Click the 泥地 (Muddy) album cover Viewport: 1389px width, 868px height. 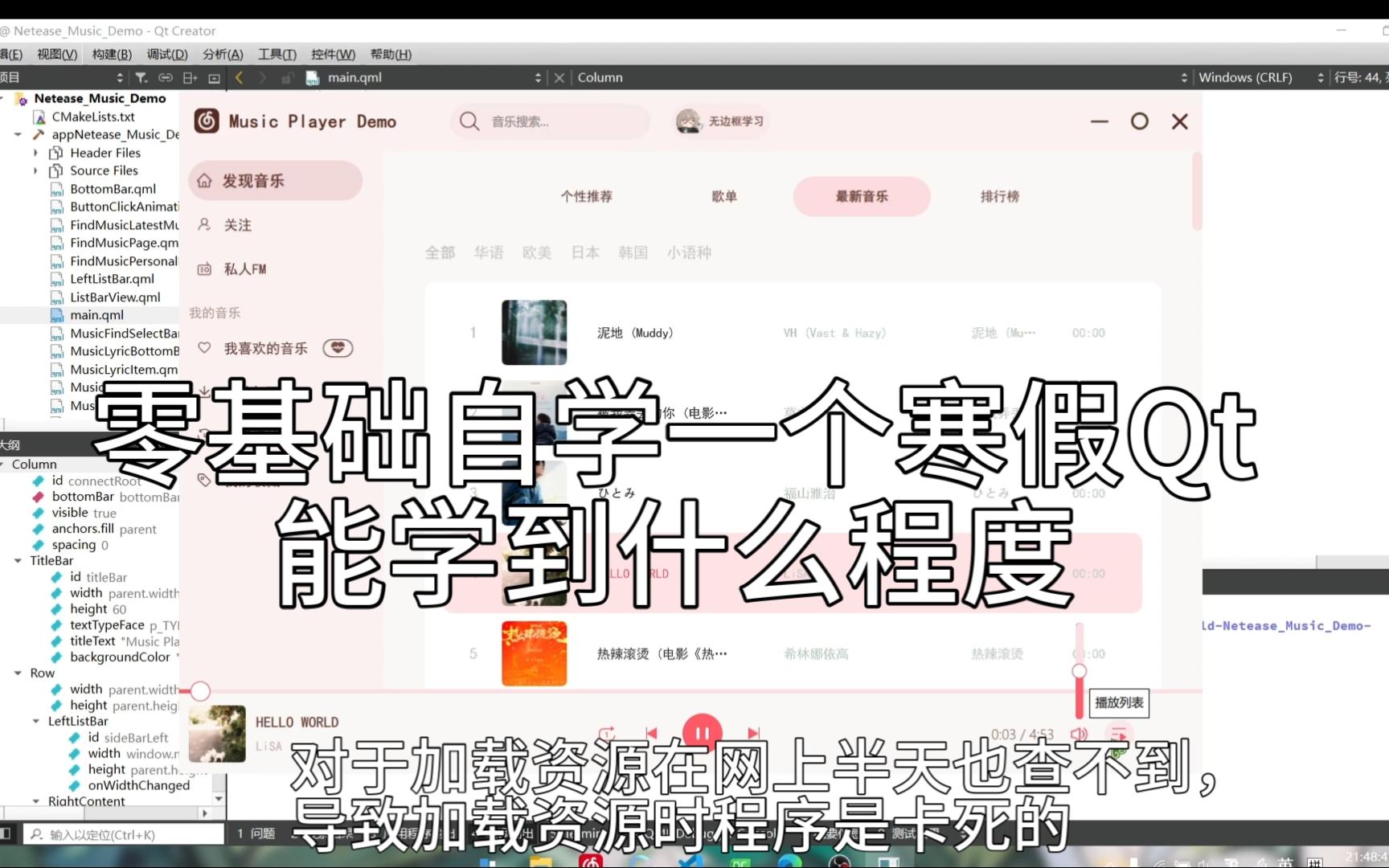coord(534,333)
